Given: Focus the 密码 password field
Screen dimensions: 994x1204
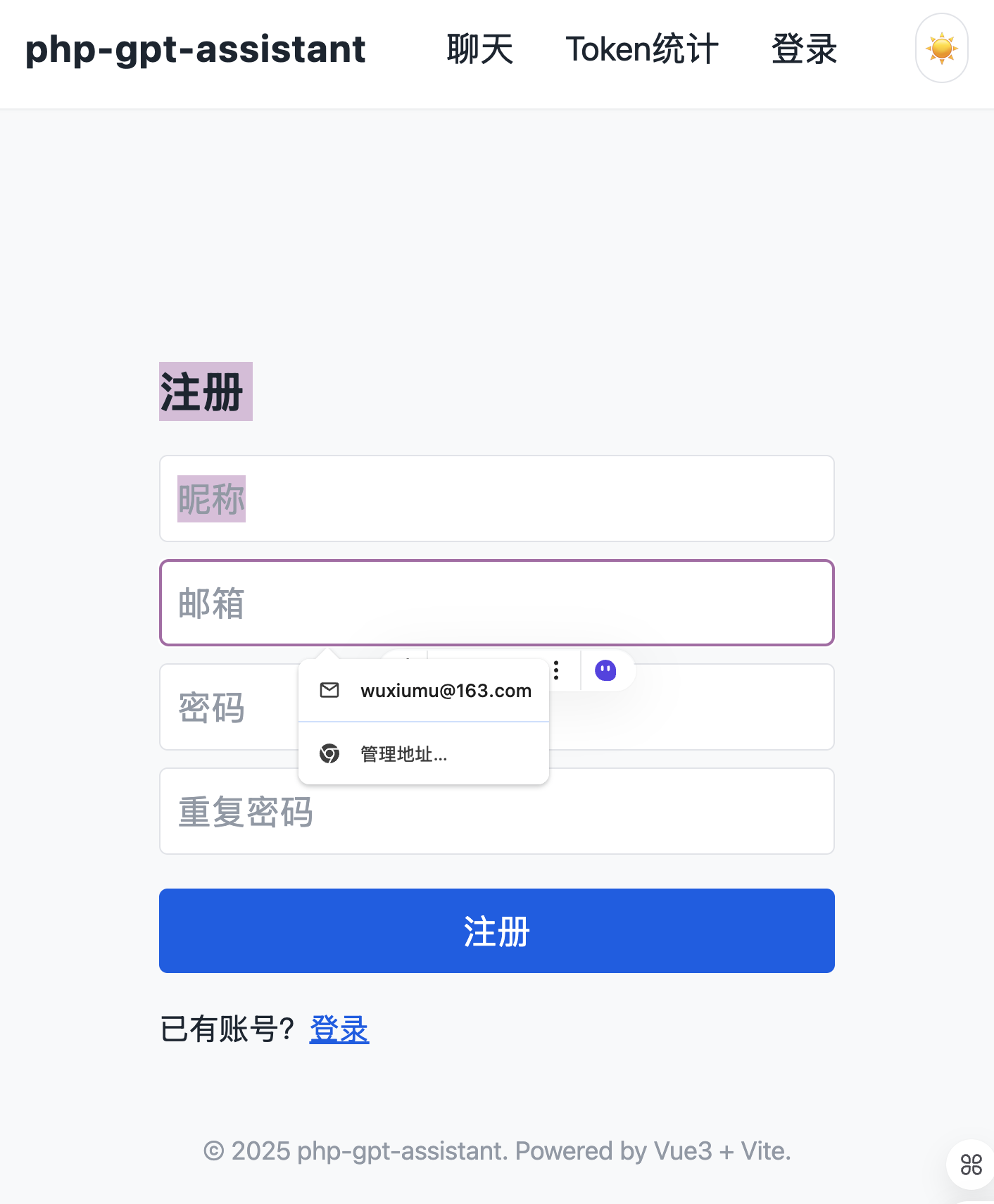Looking at the screenshot, I should tap(704, 707).
